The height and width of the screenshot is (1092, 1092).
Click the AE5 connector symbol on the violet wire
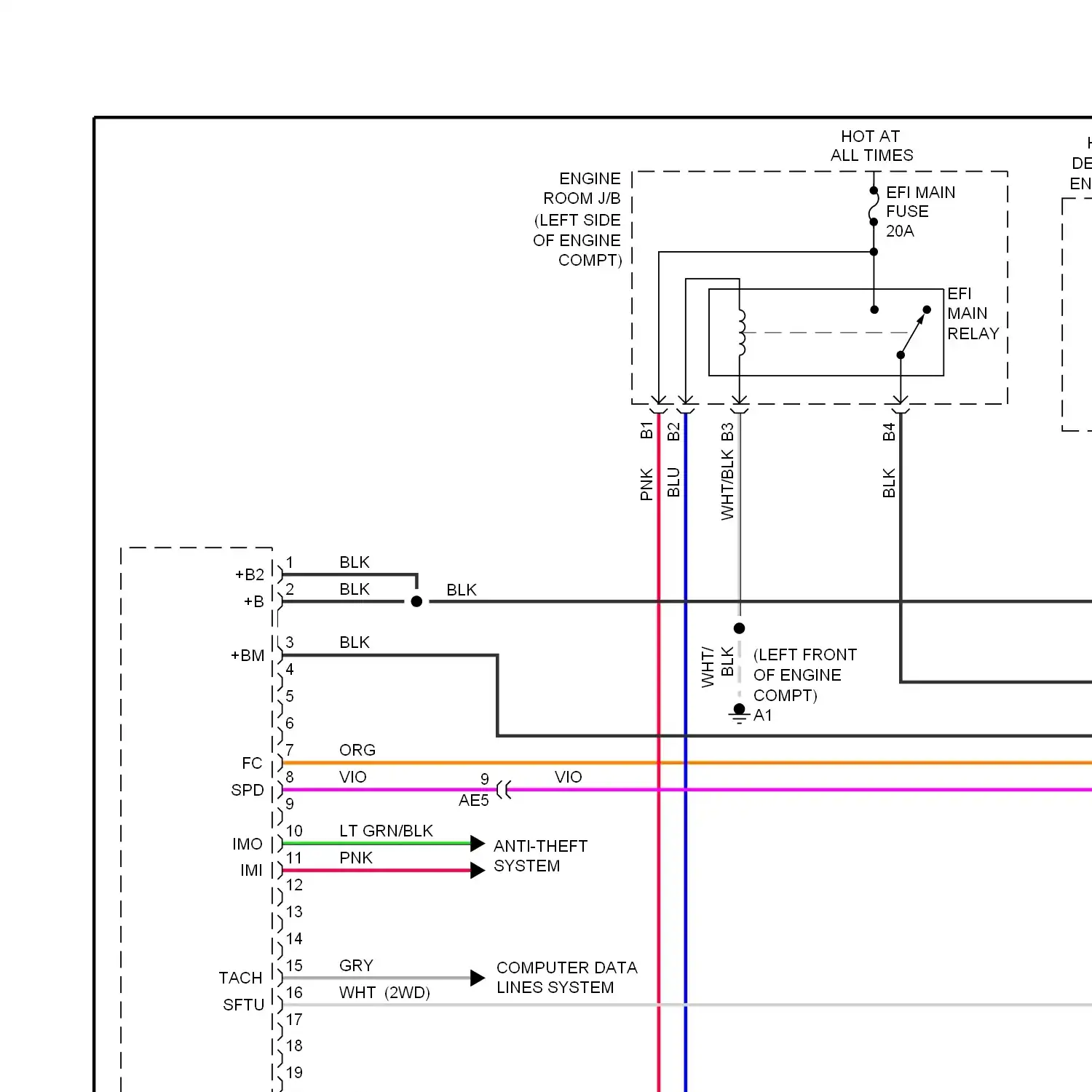pyautogui.click(x=504, y=789)
